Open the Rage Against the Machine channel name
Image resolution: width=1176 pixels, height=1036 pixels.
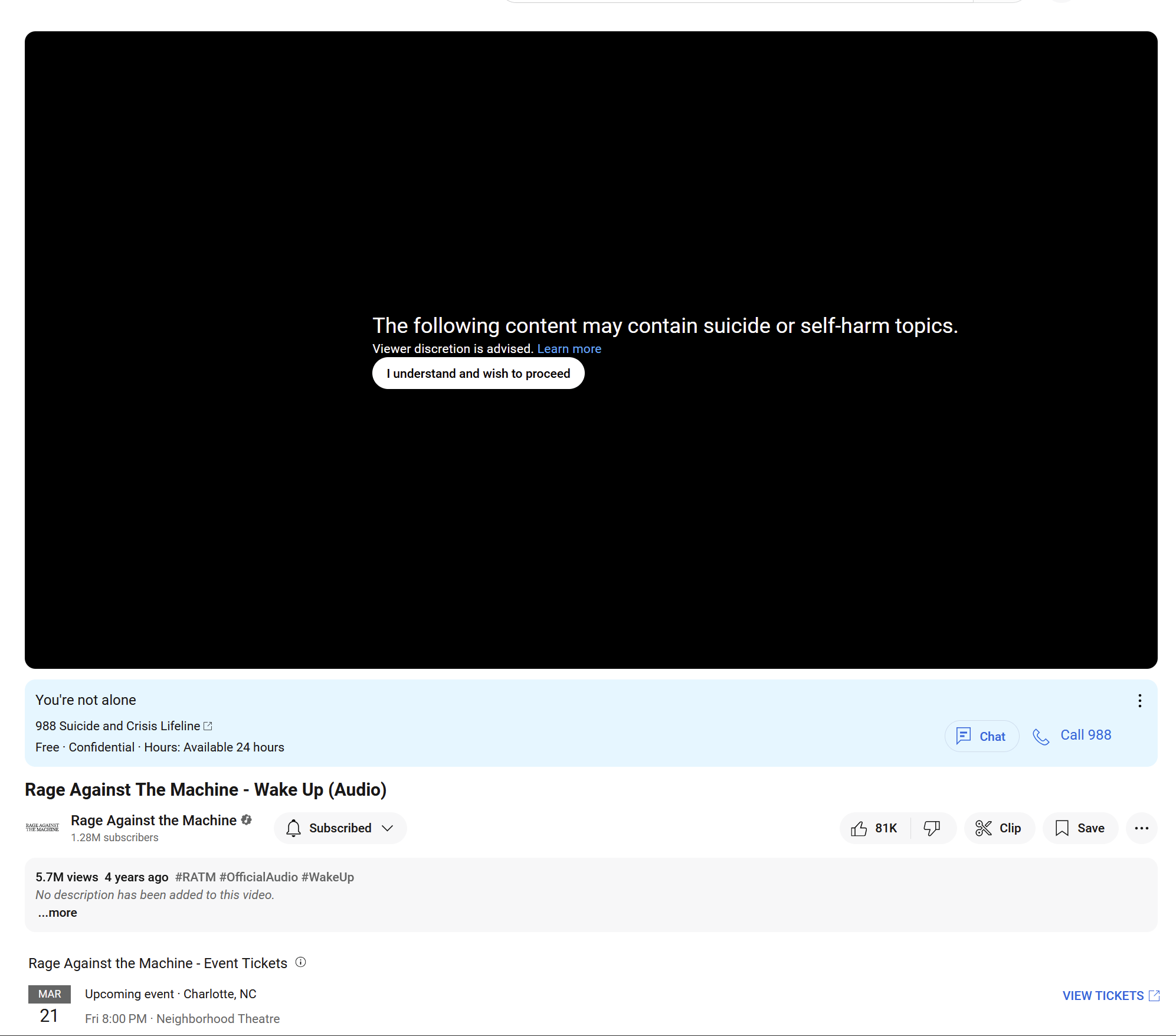[x=153, y=821]
